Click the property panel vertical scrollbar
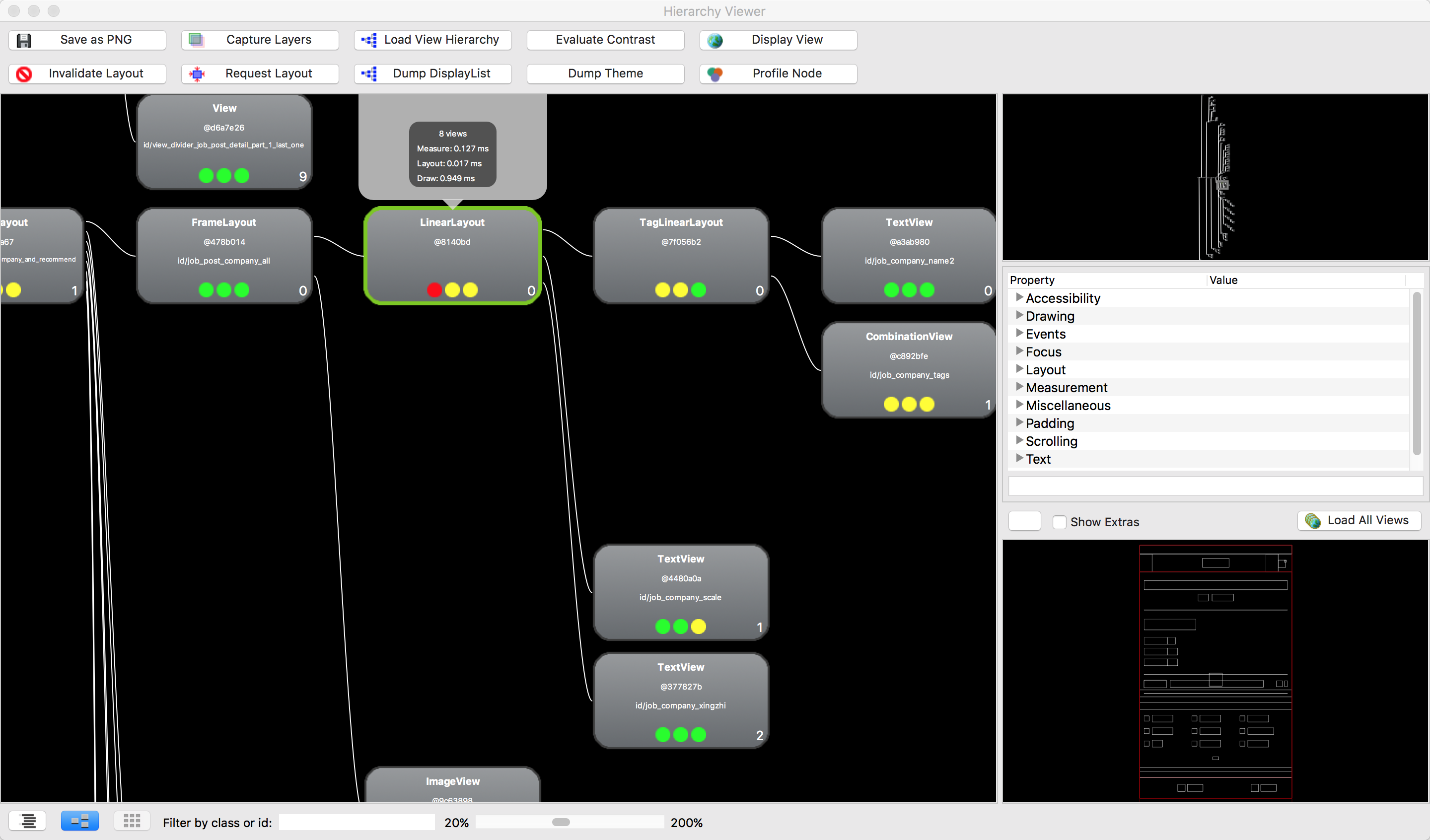The width and height of the screenshot is (1430, 840). [x=1417, y=373]
